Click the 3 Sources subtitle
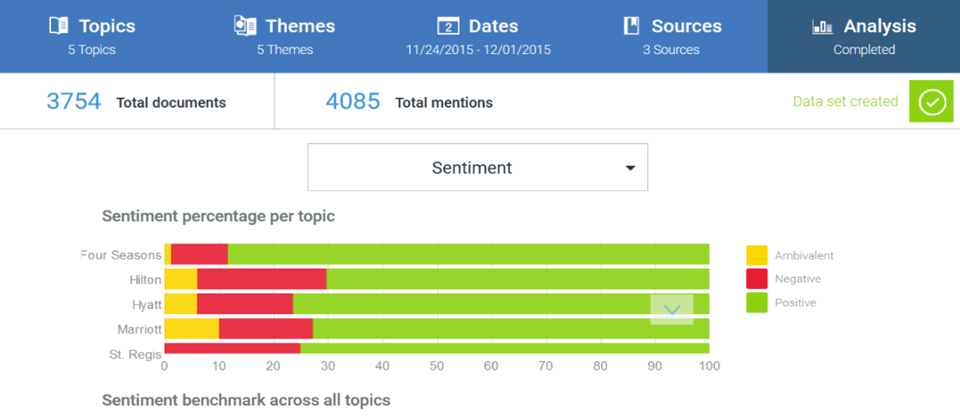The width and height of the screenshot is (960, 420). 671,50
